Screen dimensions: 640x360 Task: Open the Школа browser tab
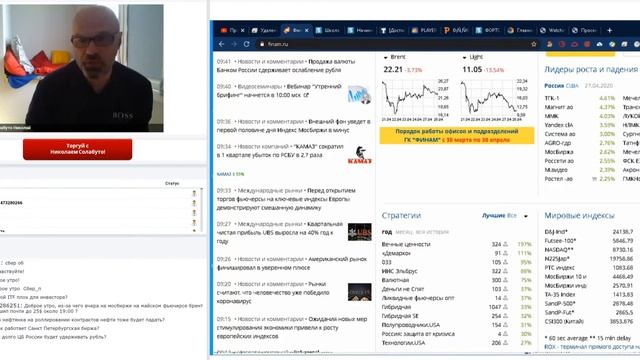click(x=328, y=30)
